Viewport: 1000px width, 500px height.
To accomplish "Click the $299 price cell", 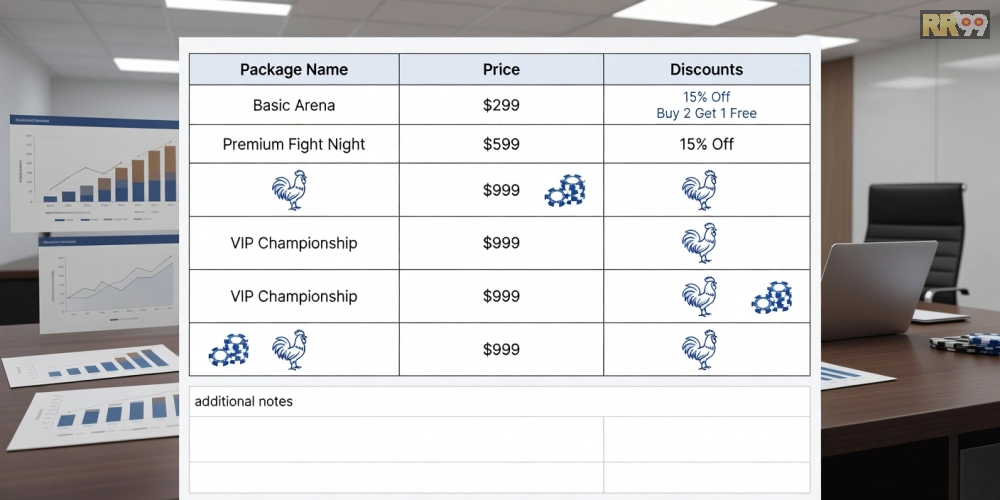I will click(501, 105).
